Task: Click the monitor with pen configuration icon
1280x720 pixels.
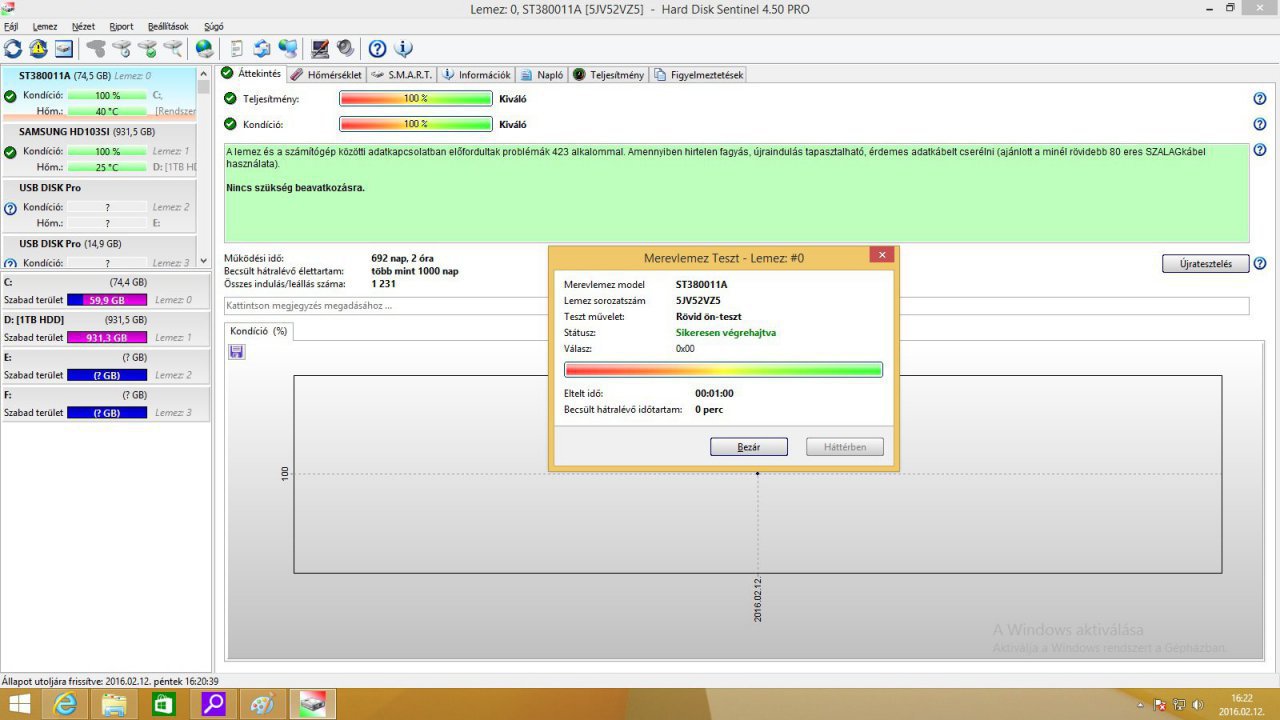Action: coord(320,48)
